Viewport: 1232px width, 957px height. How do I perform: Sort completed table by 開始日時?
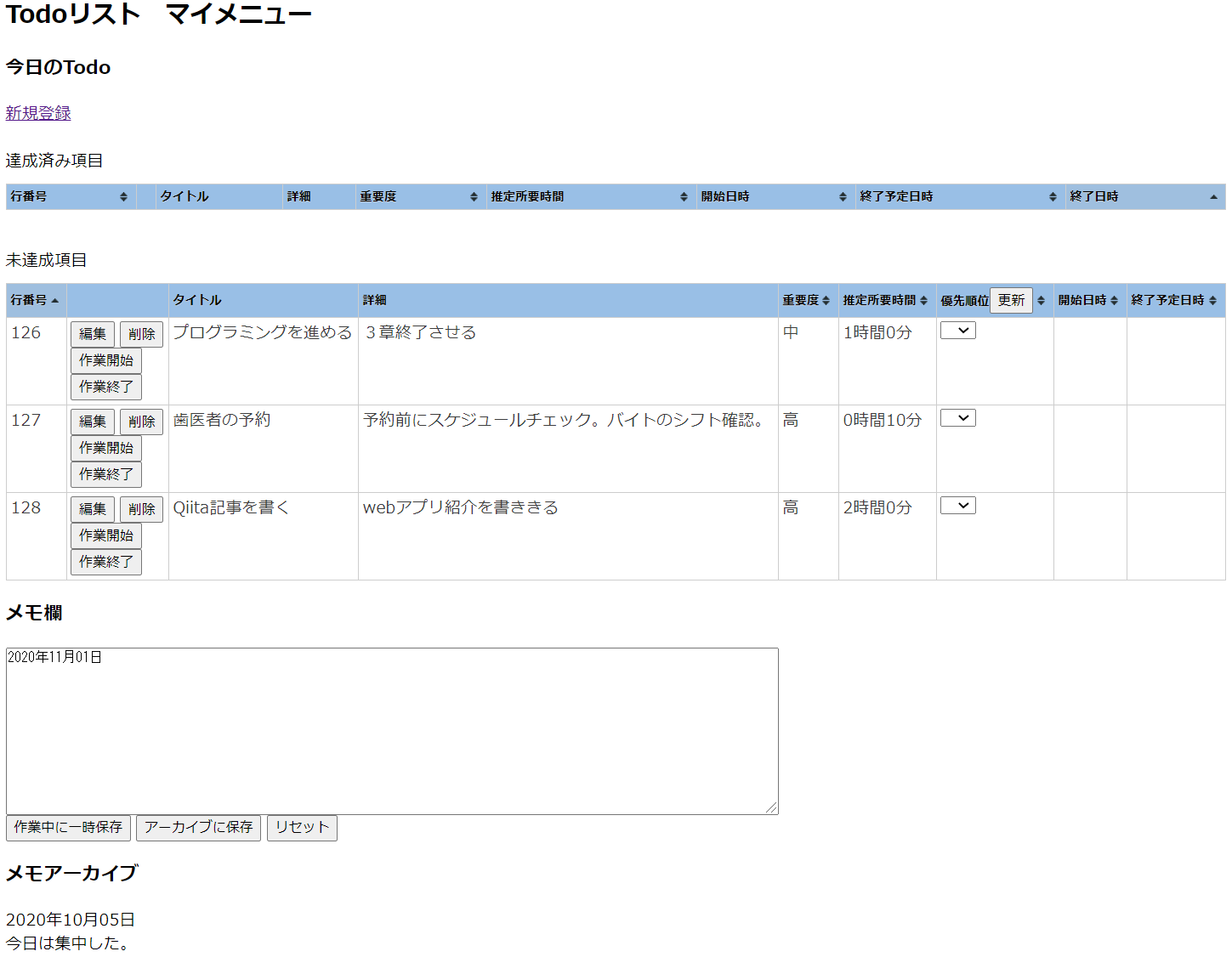775,196
